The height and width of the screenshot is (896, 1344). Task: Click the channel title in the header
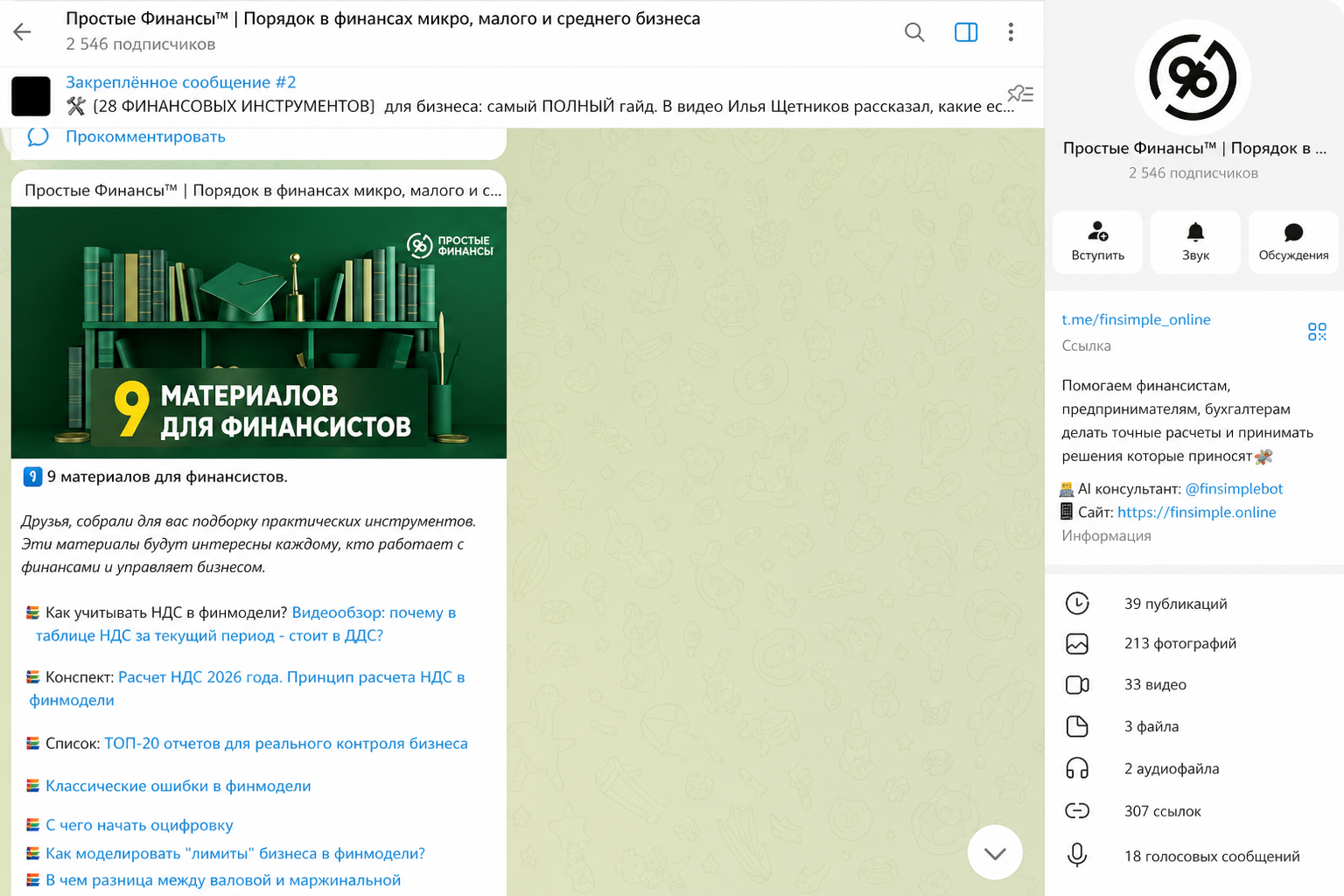[x=383, y=19]
